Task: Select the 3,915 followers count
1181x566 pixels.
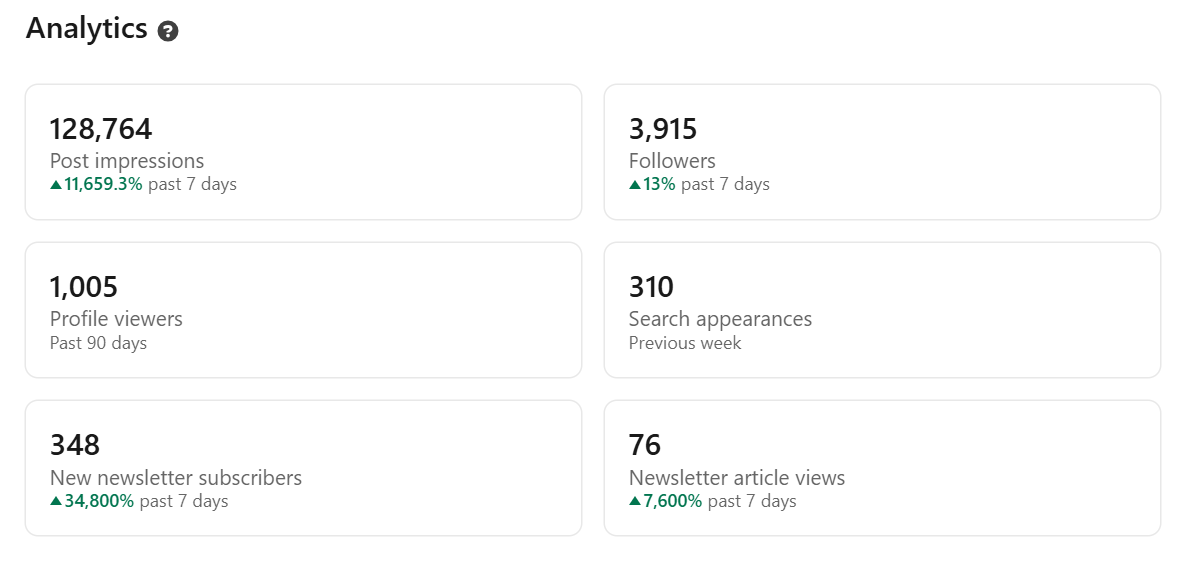Action: pos(663,129)
